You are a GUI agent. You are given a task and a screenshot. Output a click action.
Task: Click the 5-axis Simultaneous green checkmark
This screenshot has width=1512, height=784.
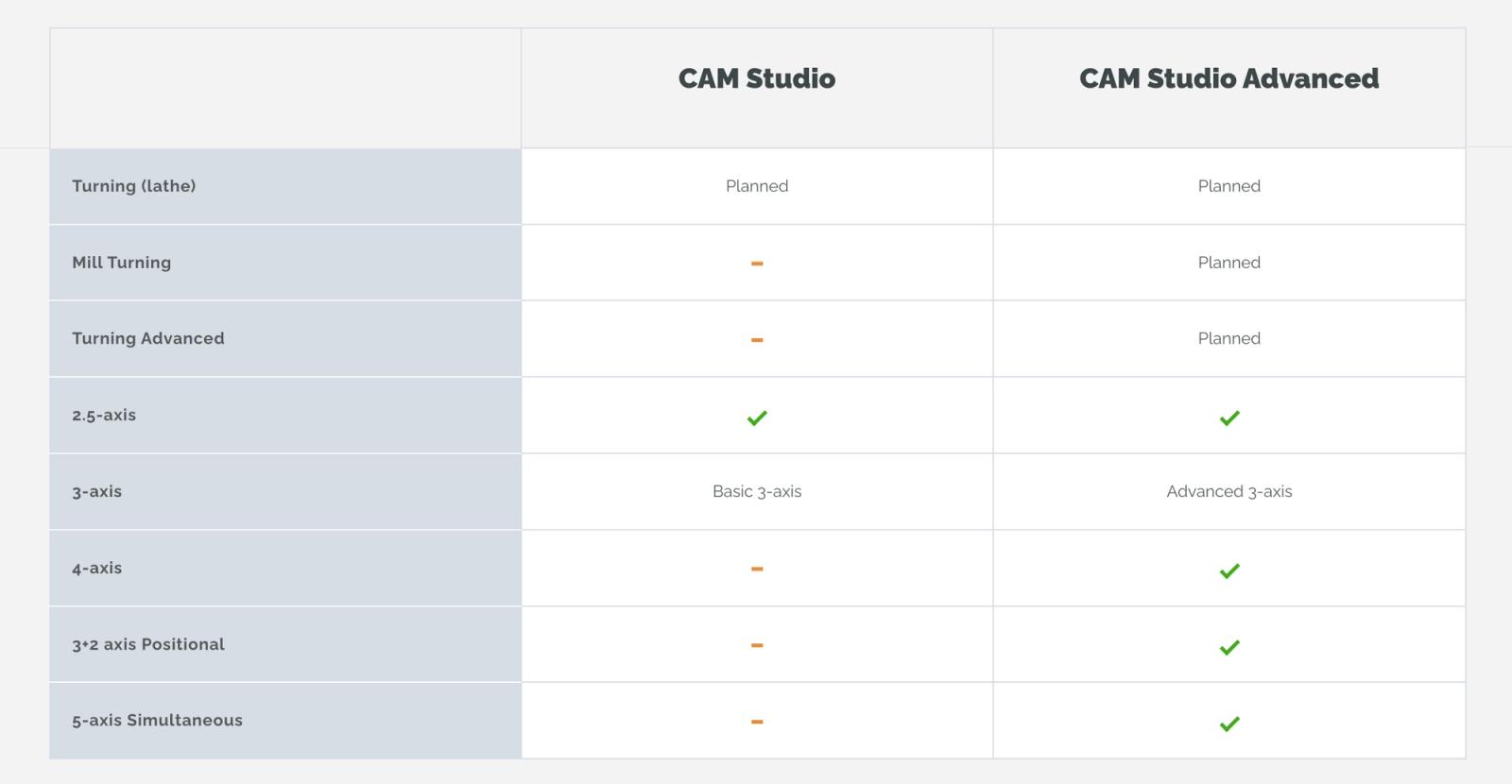coord(1229,724)
